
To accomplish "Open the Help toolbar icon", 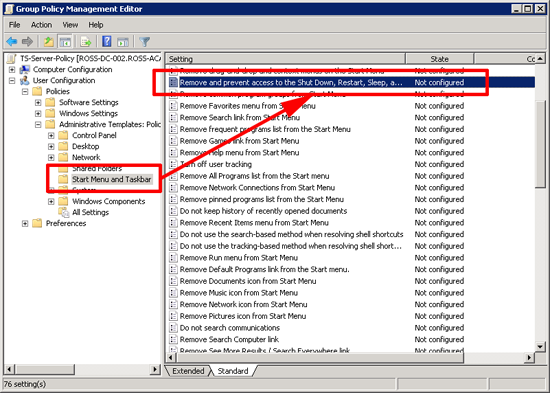I will pyautogui.click(x=107, y=41).
